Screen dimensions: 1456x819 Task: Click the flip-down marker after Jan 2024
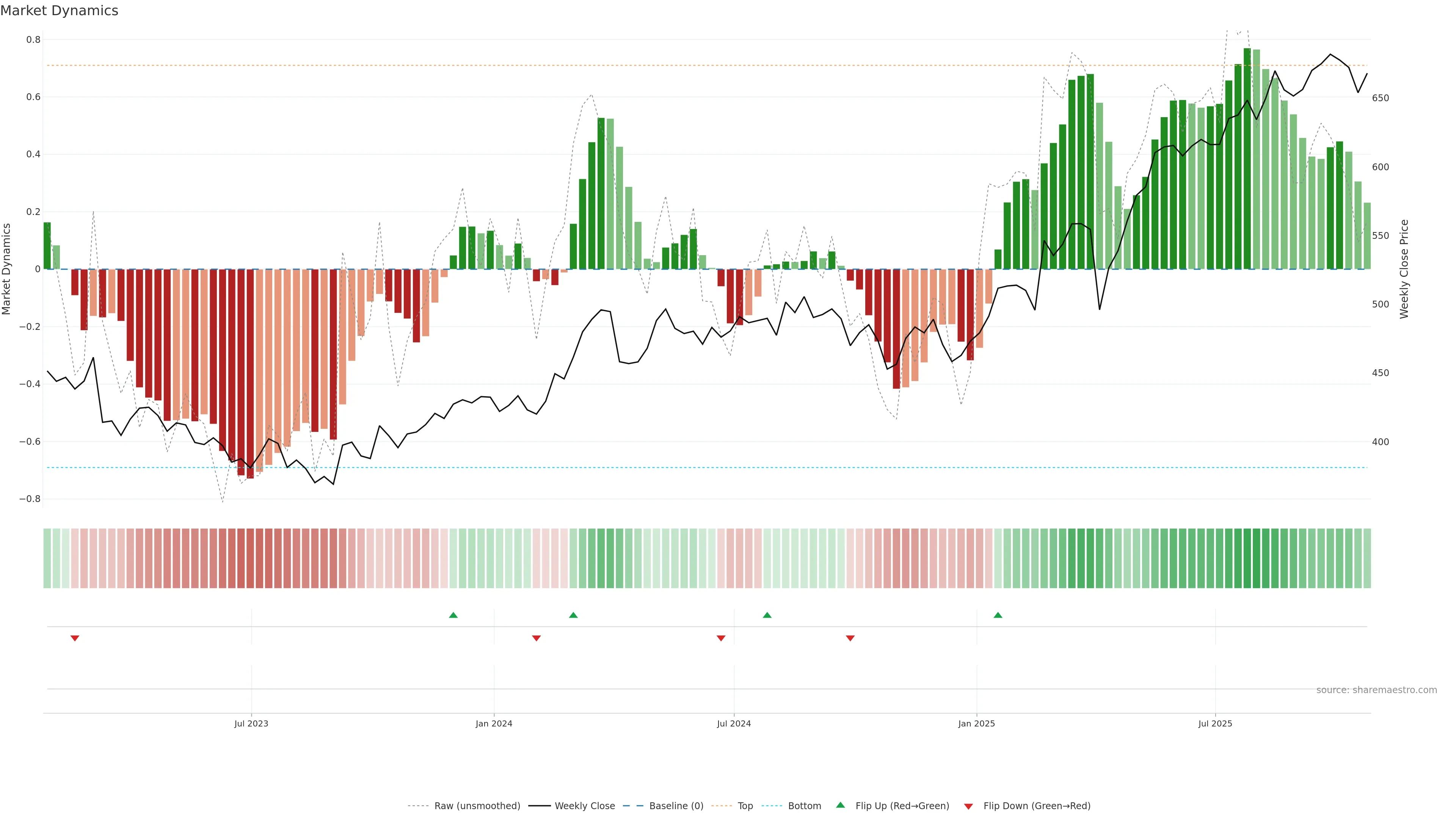point(537,638)
